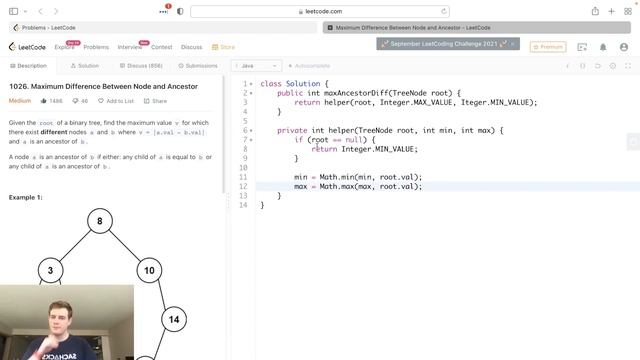Fold code at line 2 arrow

point(251,93)
